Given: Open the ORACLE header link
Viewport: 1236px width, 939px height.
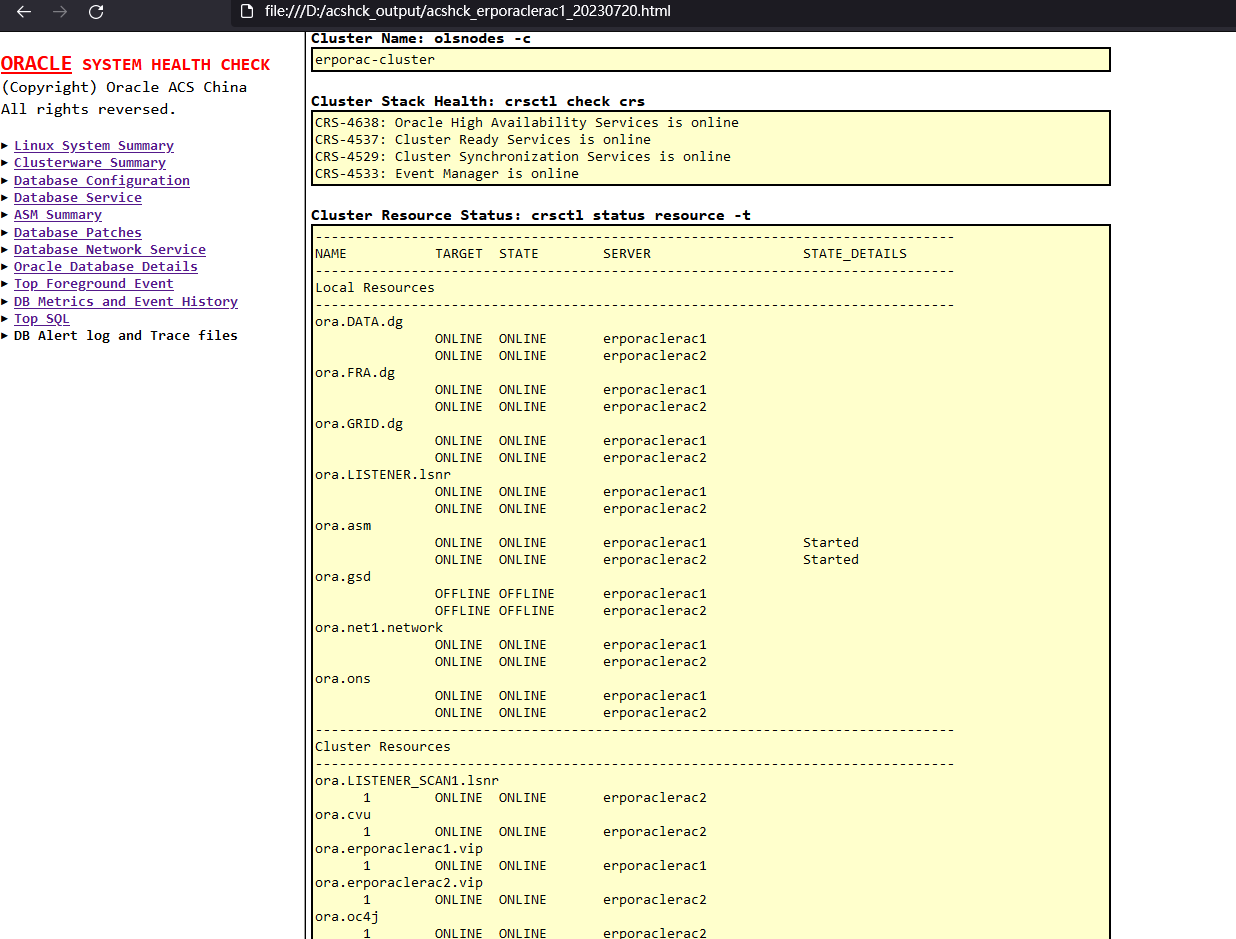Looking at the screenshot, I should 36,63.
